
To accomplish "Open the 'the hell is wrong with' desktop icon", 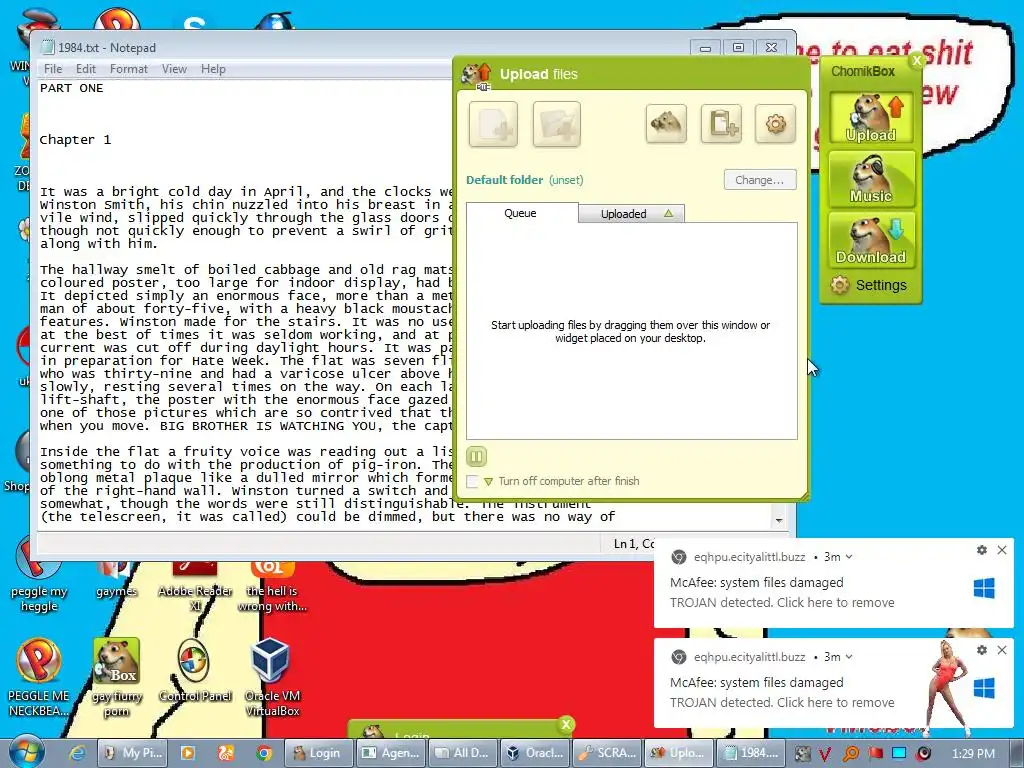I will click(x=272, y=586).
